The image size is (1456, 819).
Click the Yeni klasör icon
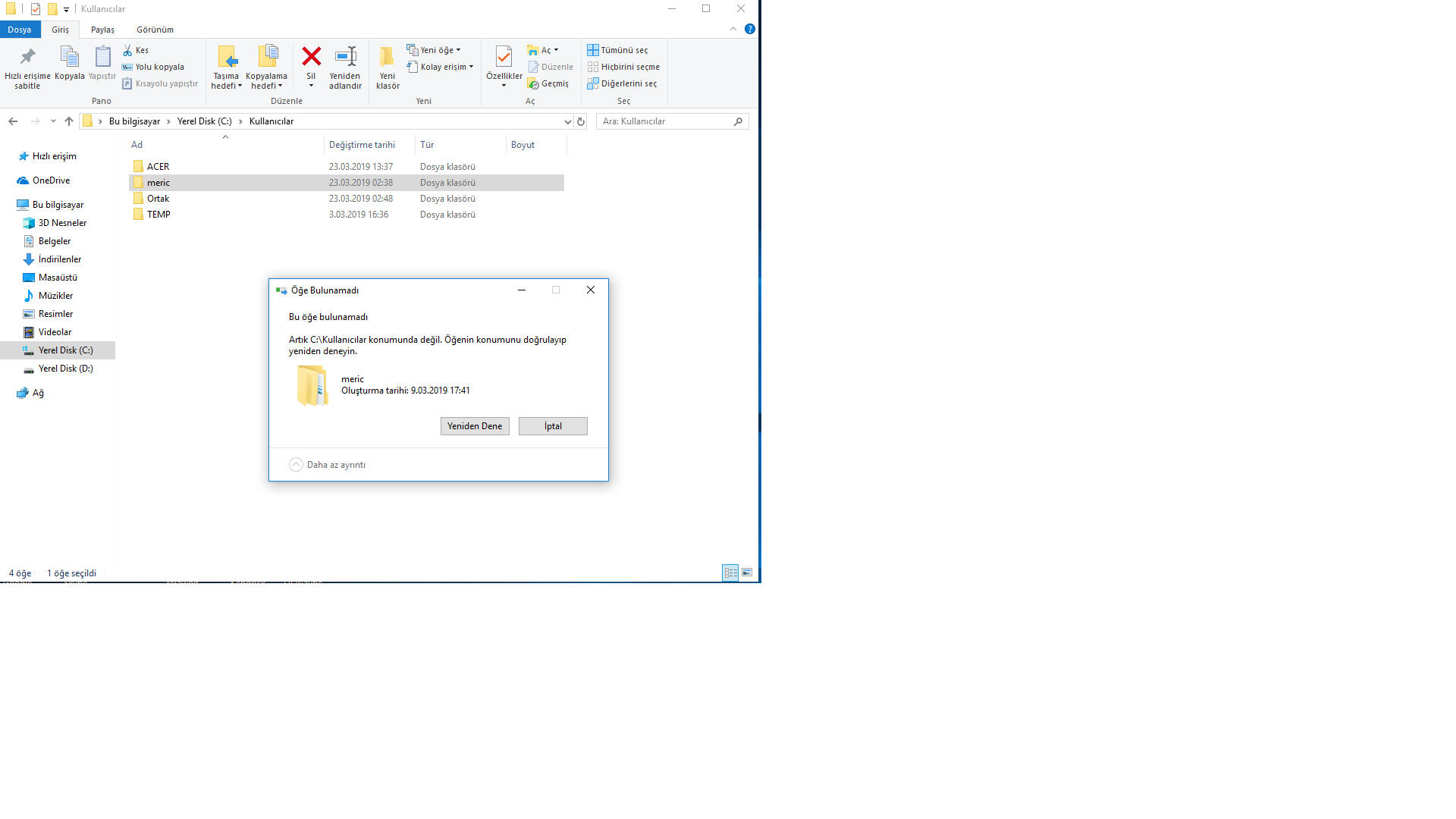point(387,57)
